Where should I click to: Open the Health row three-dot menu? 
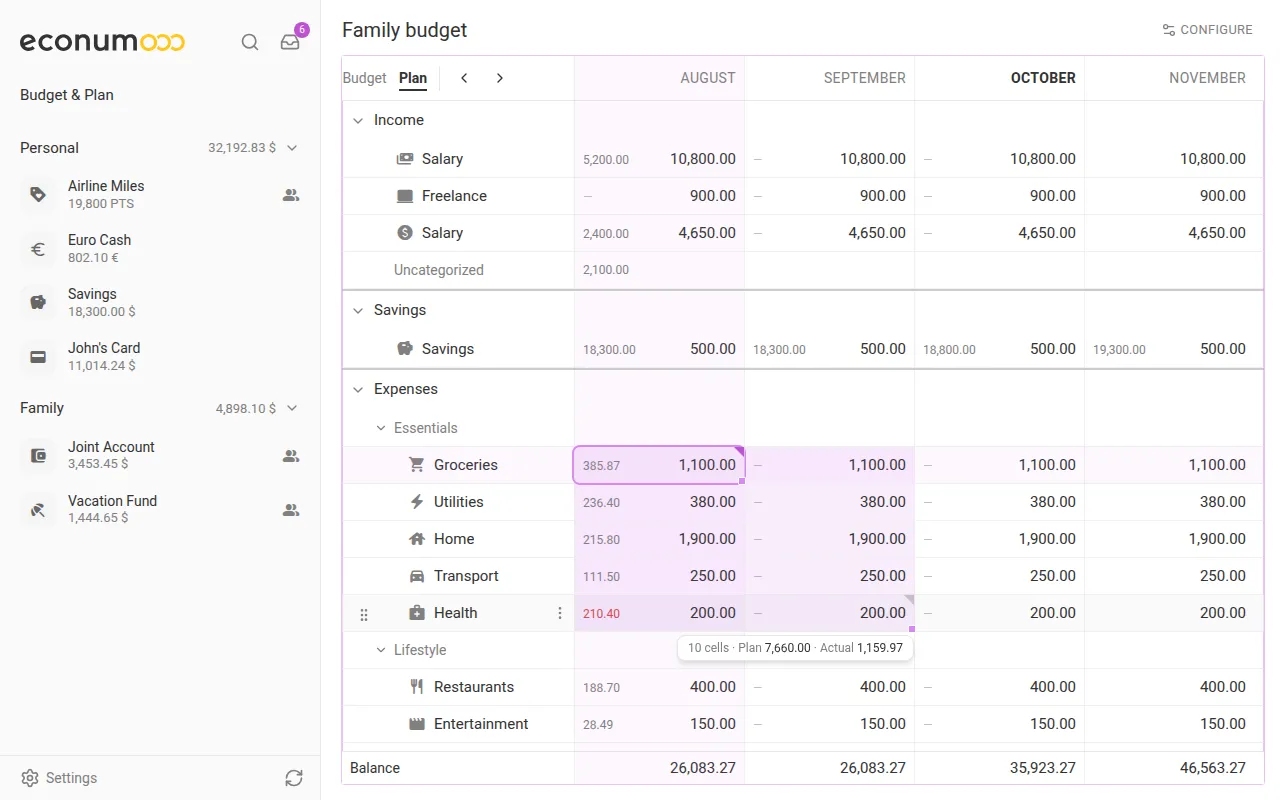(560, 613)
